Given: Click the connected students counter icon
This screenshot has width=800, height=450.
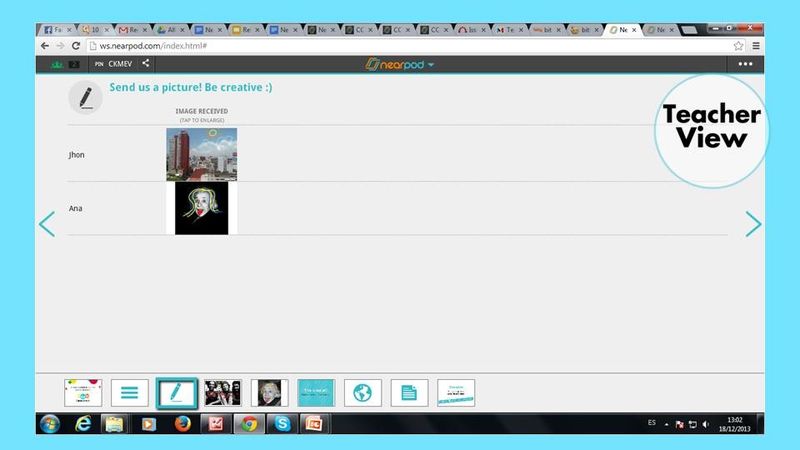Looking at the screenshot, I should pyautogui.click(x=58, y=64).
